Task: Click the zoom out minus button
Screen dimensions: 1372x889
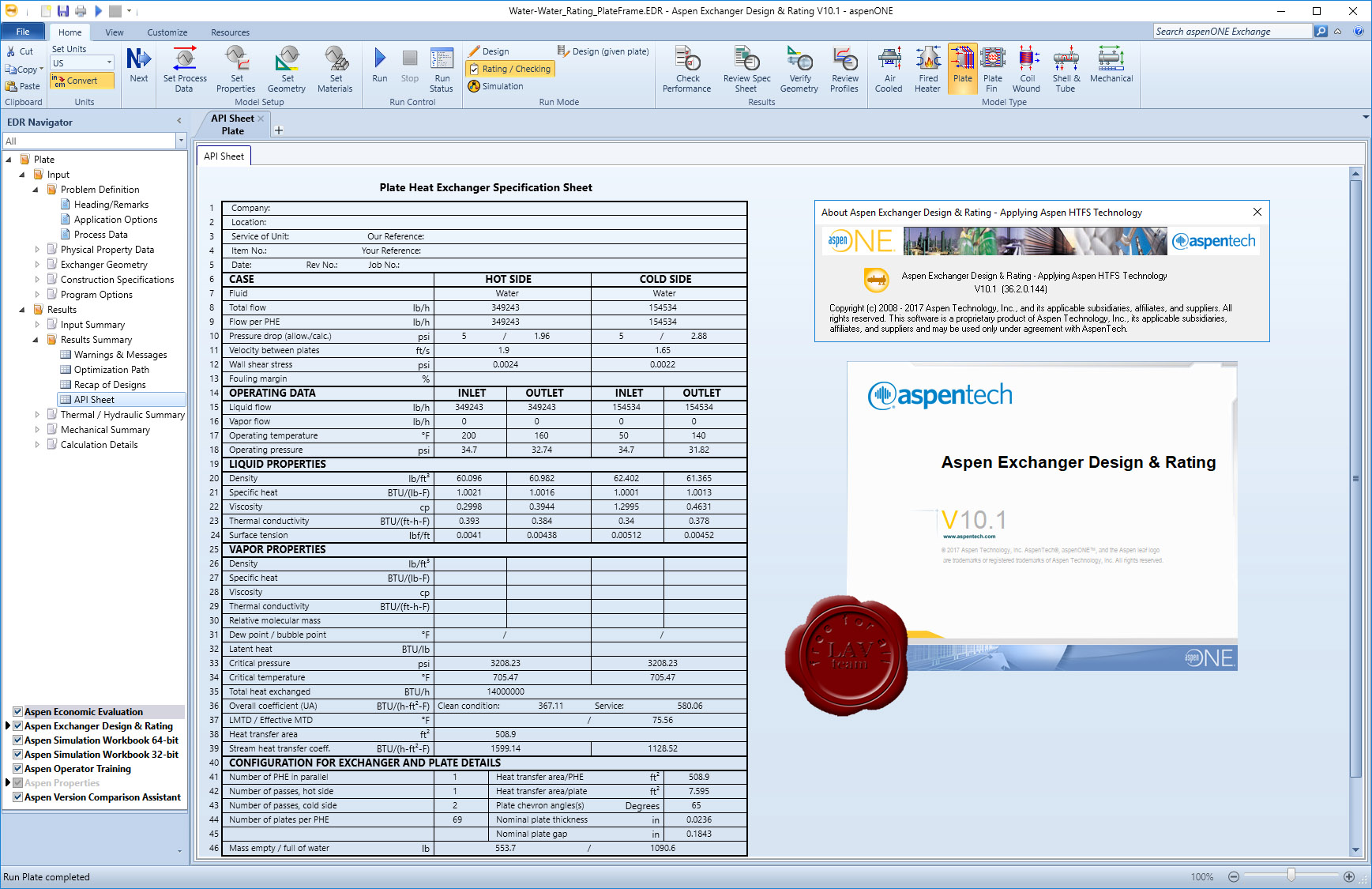Action: click(1234, 876)
